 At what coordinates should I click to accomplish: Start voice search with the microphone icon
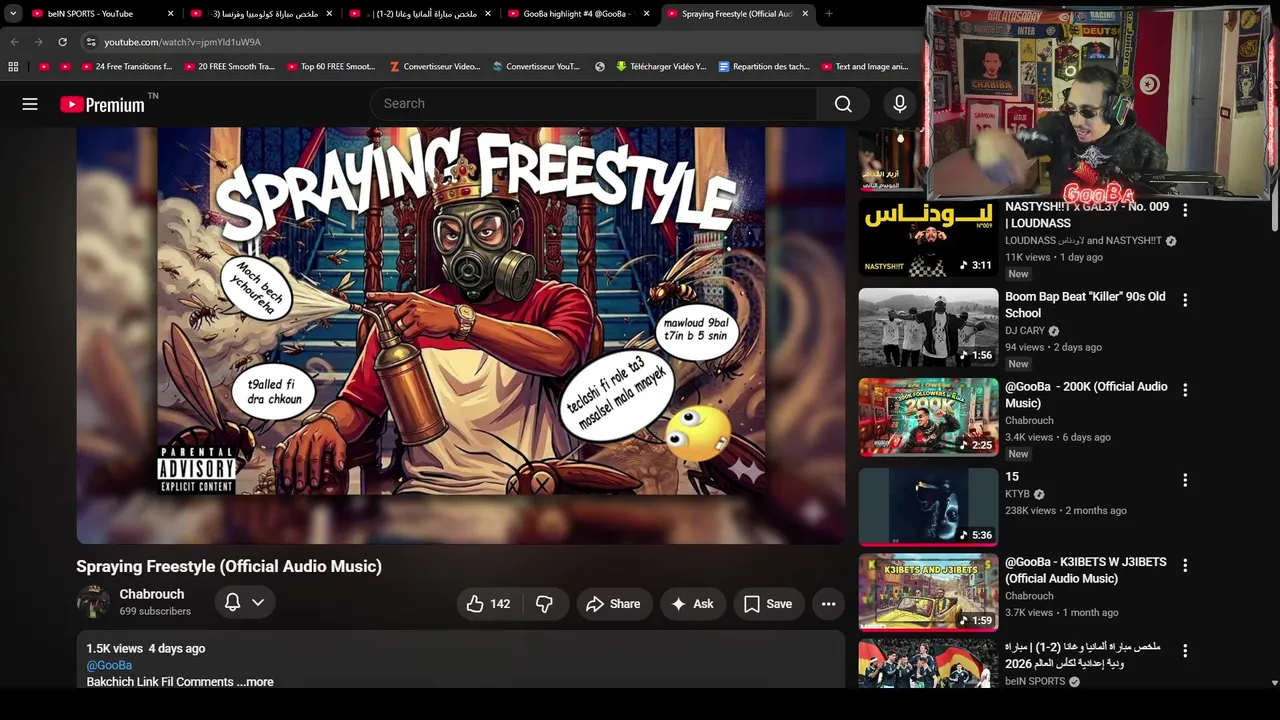tap(900, 104)
